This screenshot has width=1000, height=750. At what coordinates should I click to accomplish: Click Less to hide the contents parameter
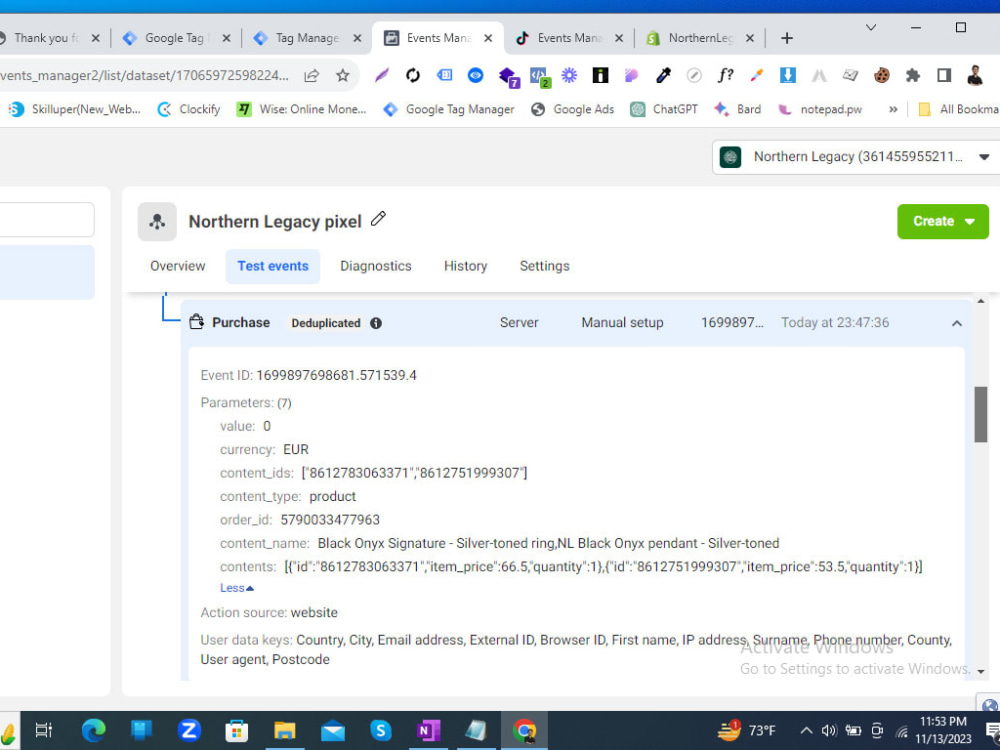click(x=231, y=588)
